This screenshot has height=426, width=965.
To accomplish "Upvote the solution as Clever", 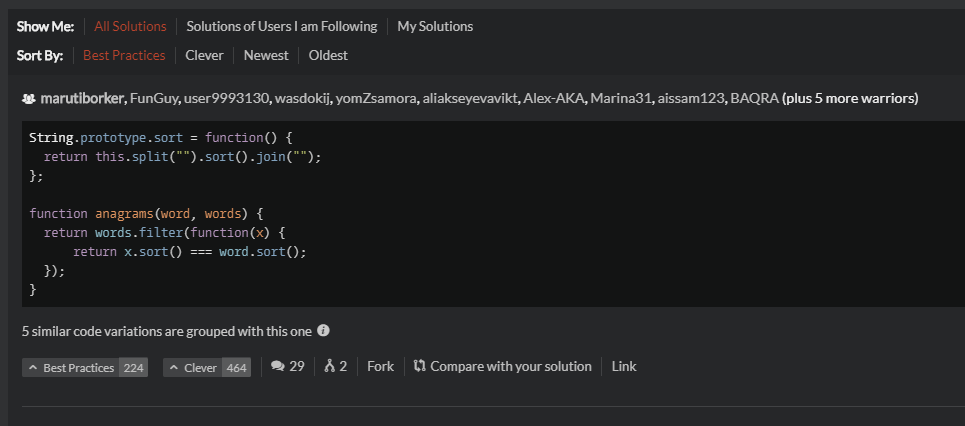I will point(207,368).
